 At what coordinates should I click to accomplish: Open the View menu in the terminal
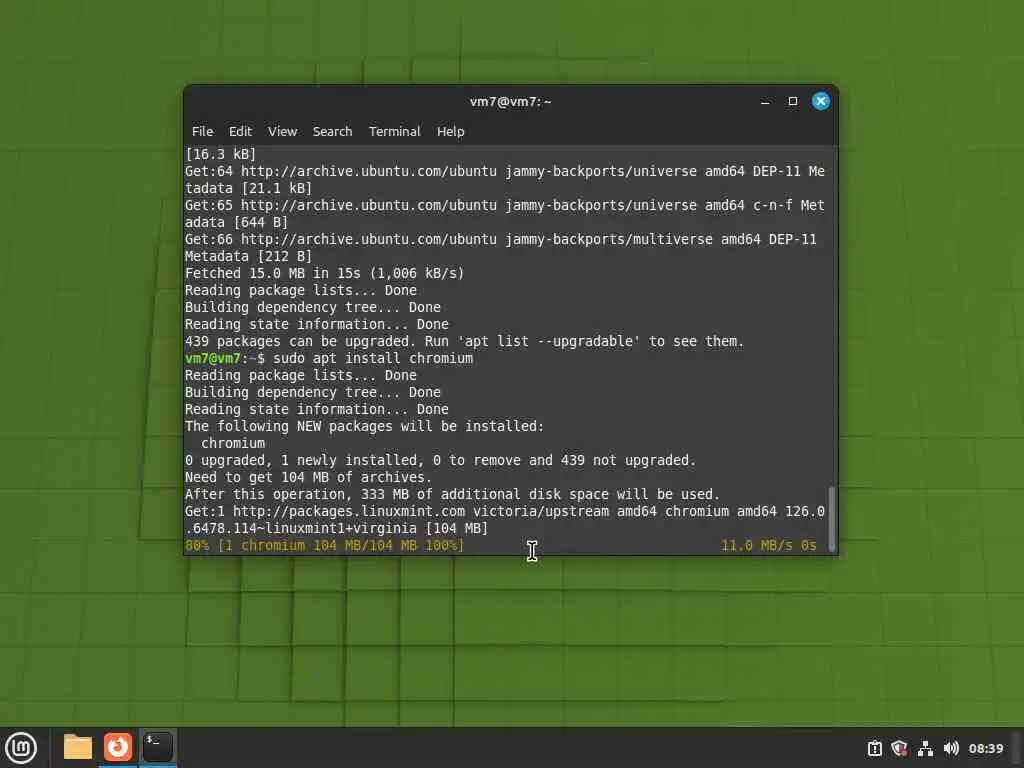point(282,131)
